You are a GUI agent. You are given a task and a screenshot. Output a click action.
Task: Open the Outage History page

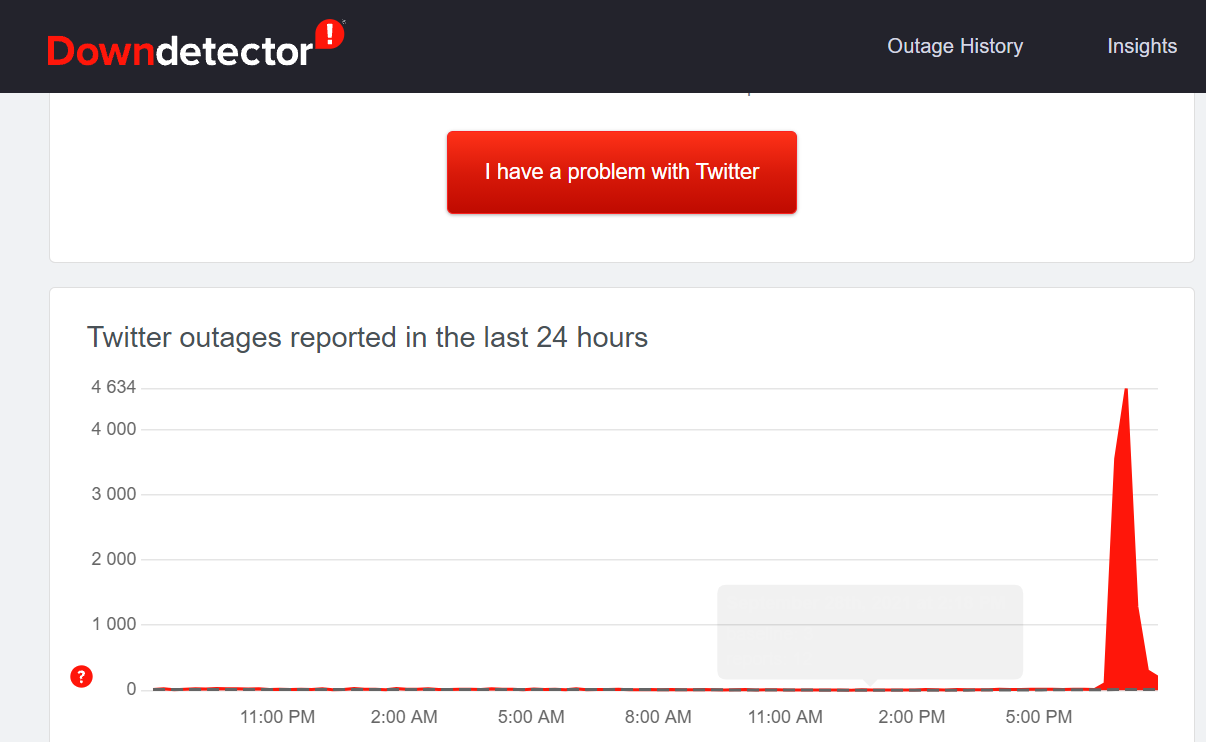pyautogui.click(x=955, y=46)
